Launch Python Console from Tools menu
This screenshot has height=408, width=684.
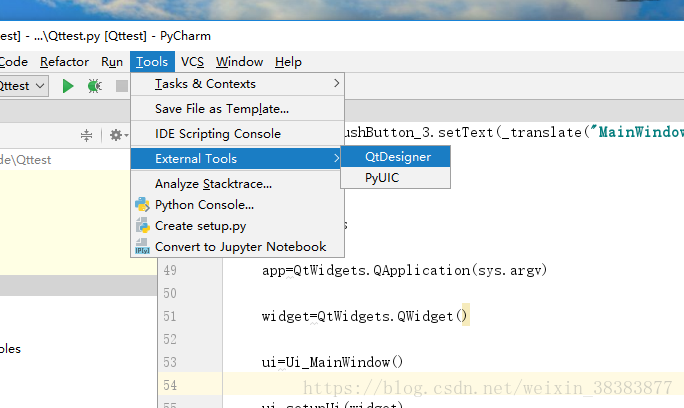coord(237,205)
